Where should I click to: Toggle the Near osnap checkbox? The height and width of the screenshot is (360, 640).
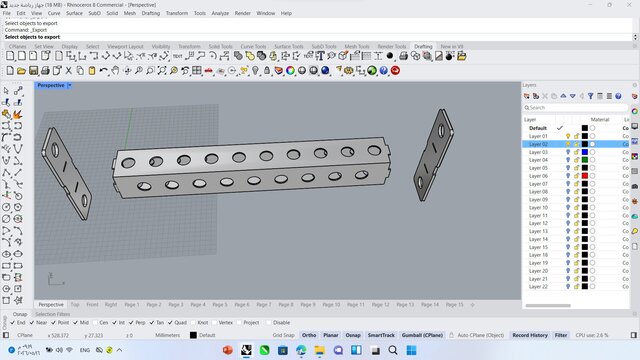[32, 322]
